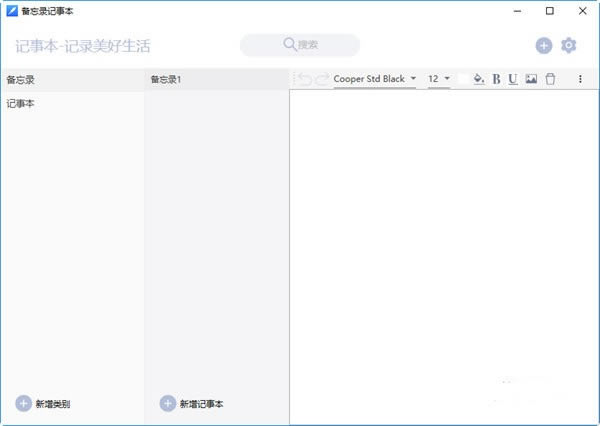Image resolution: width=600 pixels, height=426 pixels.
Task: Click the 搜索 search field
Action: click(x=300, y=45)
